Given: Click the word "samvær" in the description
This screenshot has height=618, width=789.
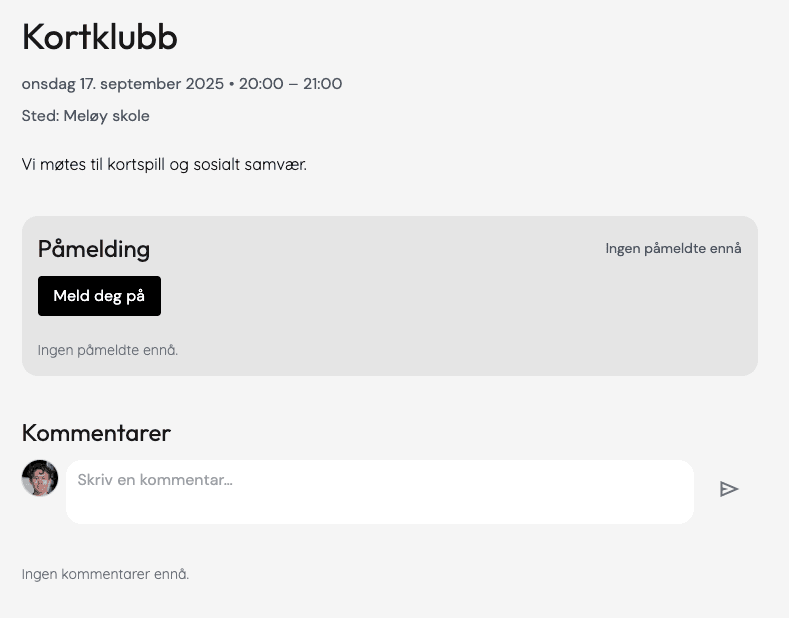Looking at the screenshot, I should click(x=276, y=164).
